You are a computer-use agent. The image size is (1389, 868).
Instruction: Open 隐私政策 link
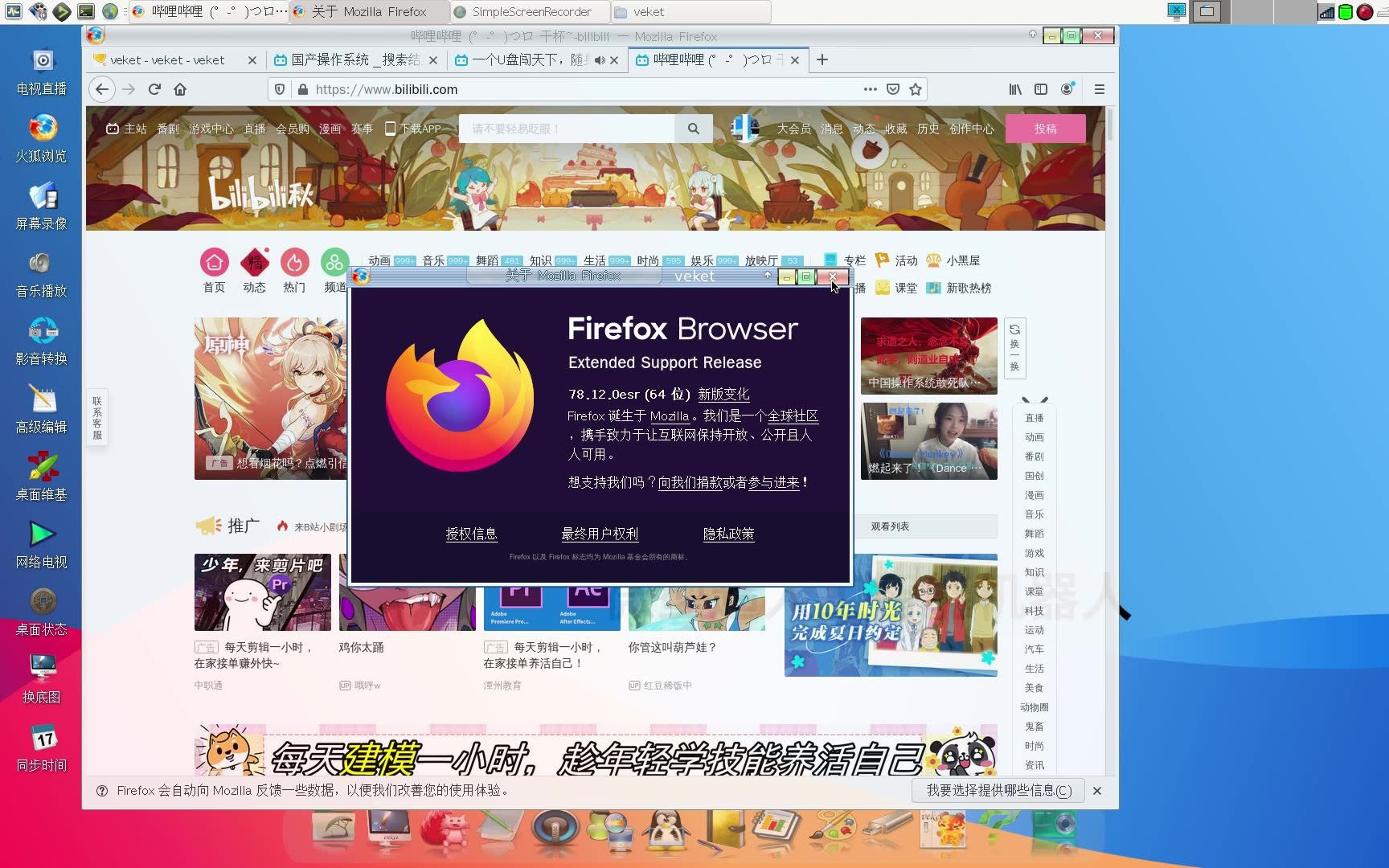pos(728,534)
